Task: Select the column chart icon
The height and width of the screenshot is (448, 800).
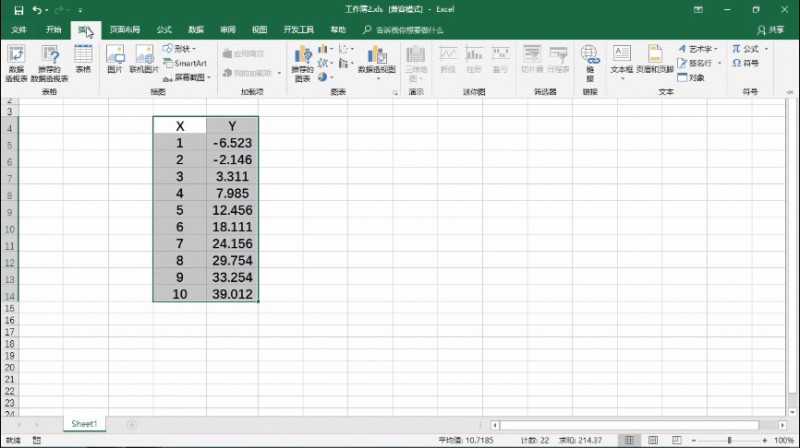Action: [x=323, y=49]
